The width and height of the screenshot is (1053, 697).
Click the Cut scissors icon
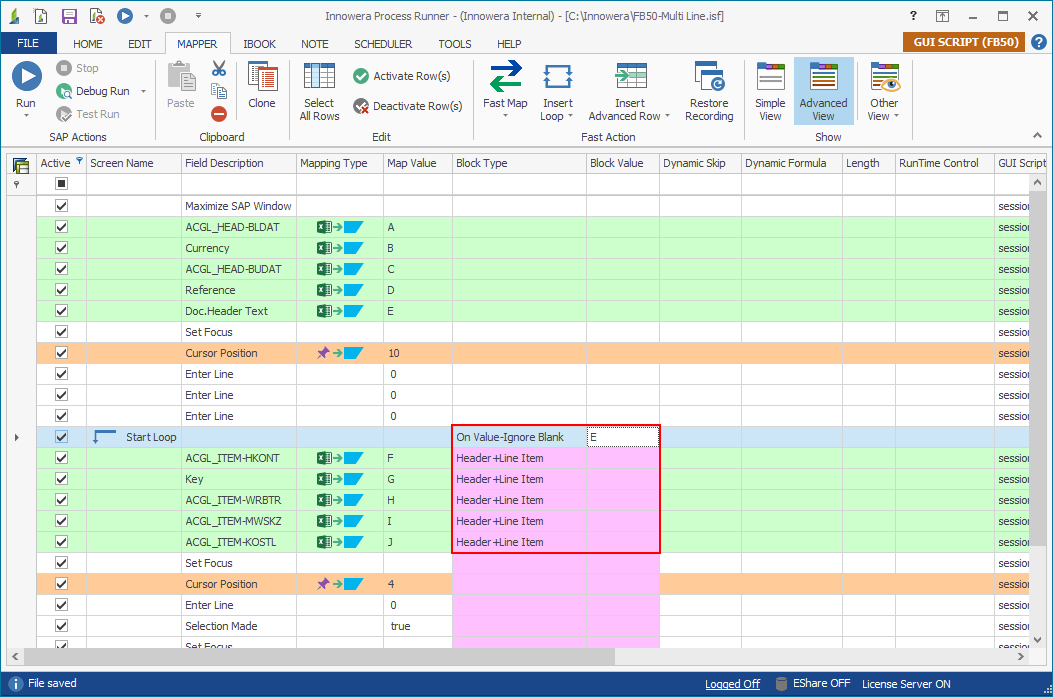(219, 69)
